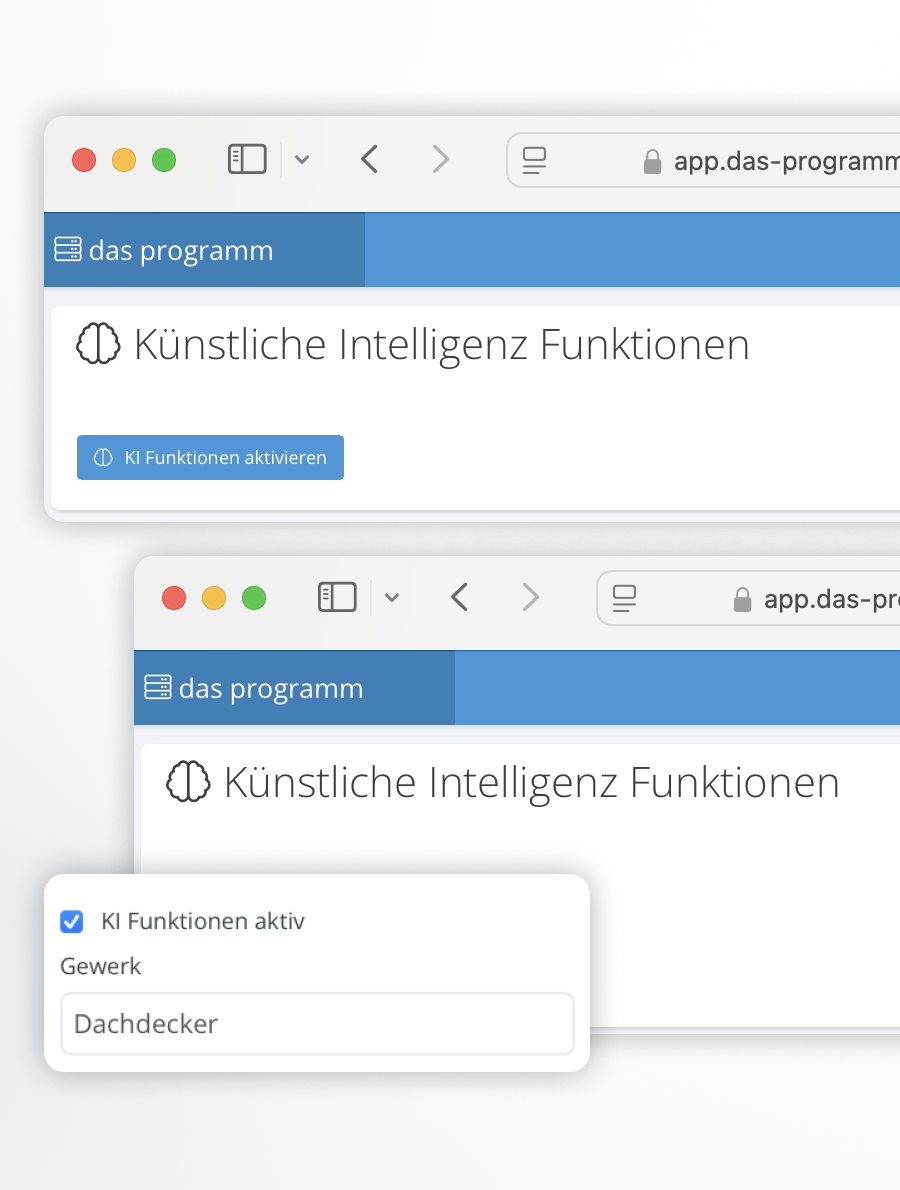Screen dimensions: 900x1190
Task: Click lock icon in lower window address bar
Action: point(742,599)
